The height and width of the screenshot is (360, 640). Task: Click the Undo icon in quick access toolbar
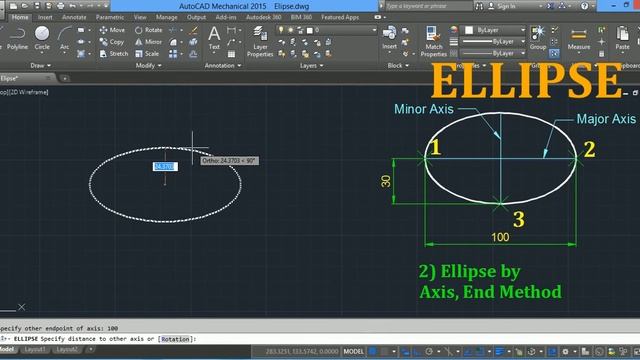tap(73, 6)
